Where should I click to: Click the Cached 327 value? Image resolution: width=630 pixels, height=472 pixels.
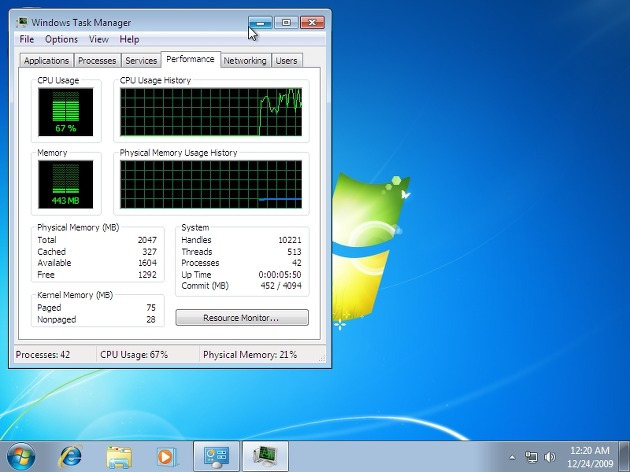coord(149,252)
